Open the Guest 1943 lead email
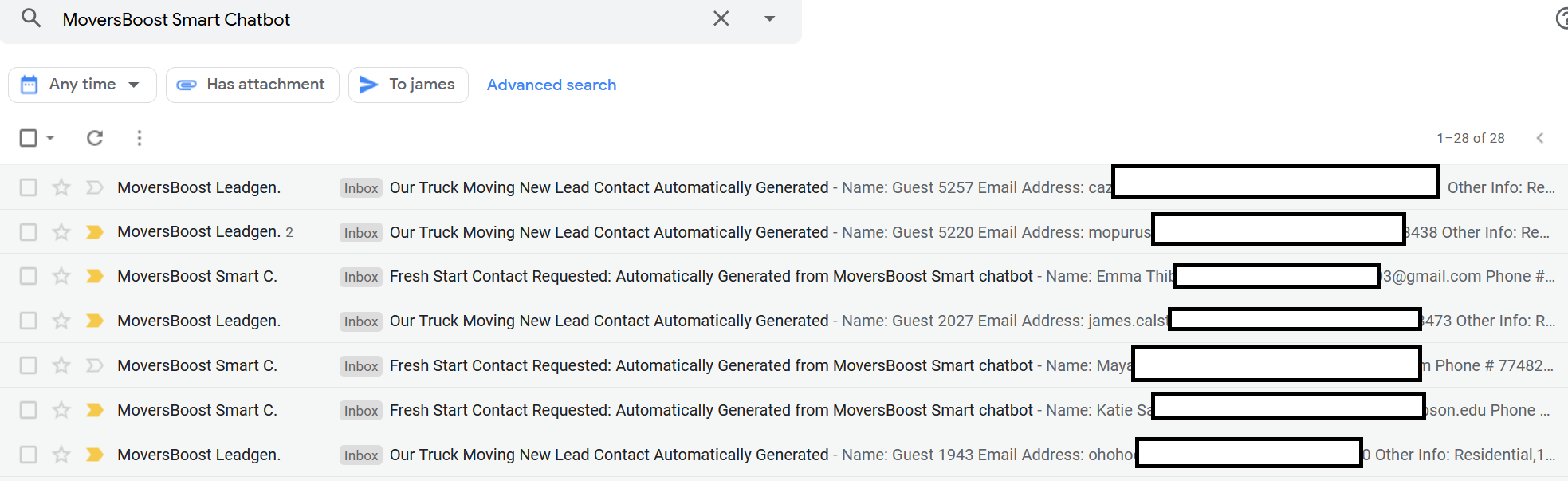1568x481 pixels. pos(608,455)
